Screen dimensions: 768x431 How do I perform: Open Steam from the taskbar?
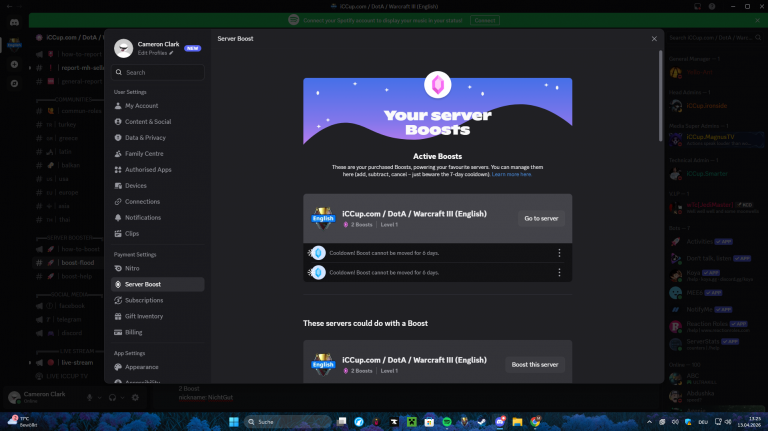481,422
